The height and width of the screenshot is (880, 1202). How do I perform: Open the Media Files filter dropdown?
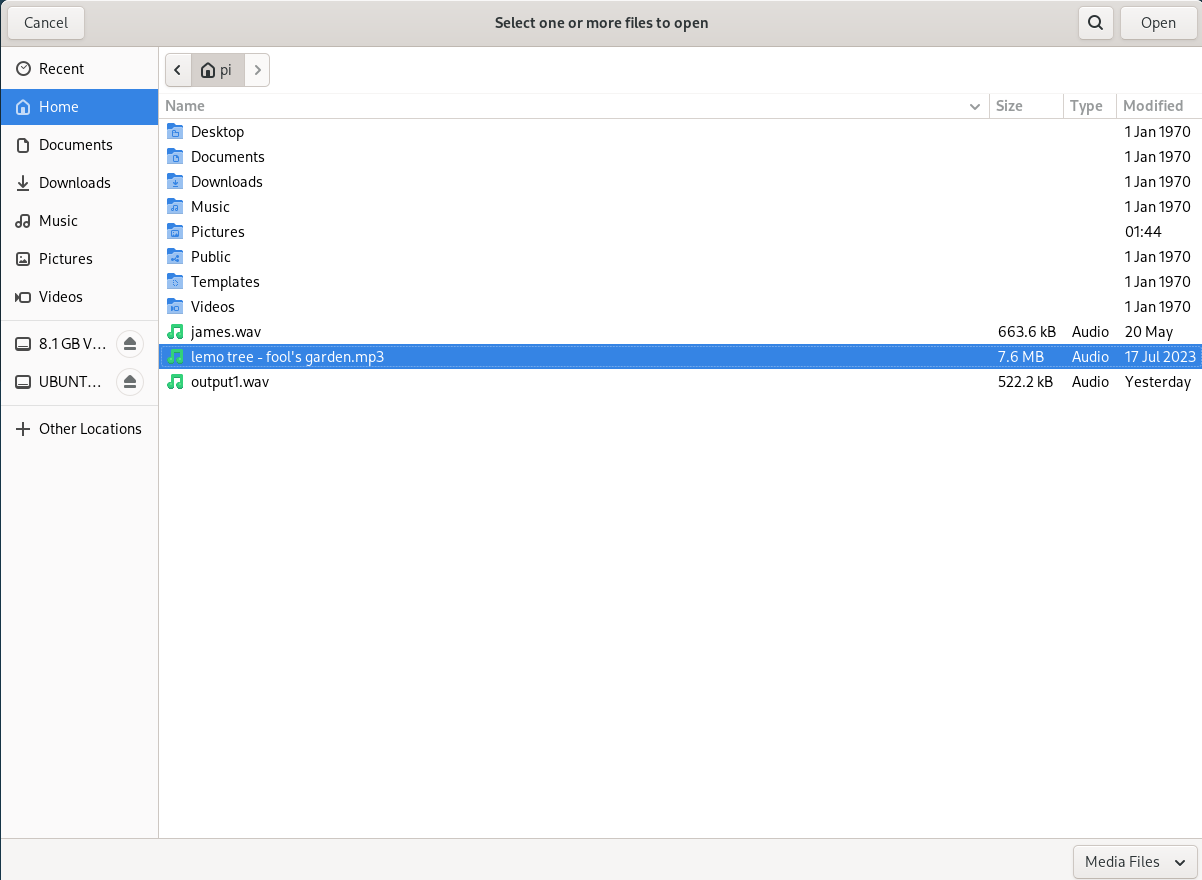[x=1134, y=862]
